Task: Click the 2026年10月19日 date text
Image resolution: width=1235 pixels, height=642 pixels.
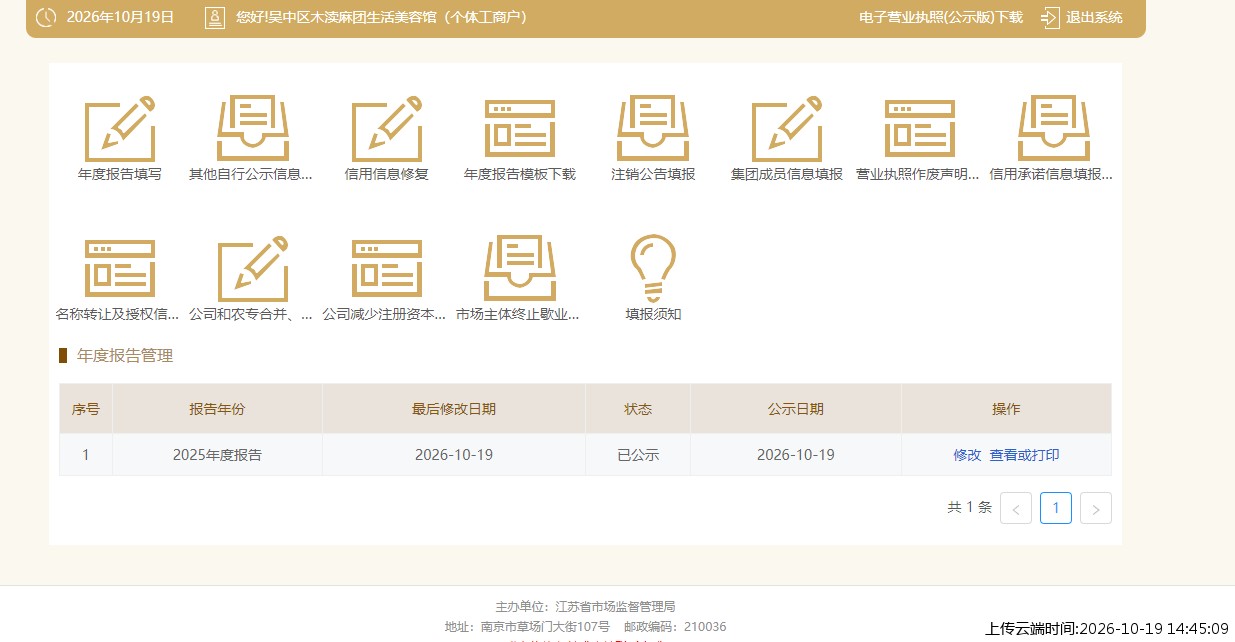Action: click(120, 18)
